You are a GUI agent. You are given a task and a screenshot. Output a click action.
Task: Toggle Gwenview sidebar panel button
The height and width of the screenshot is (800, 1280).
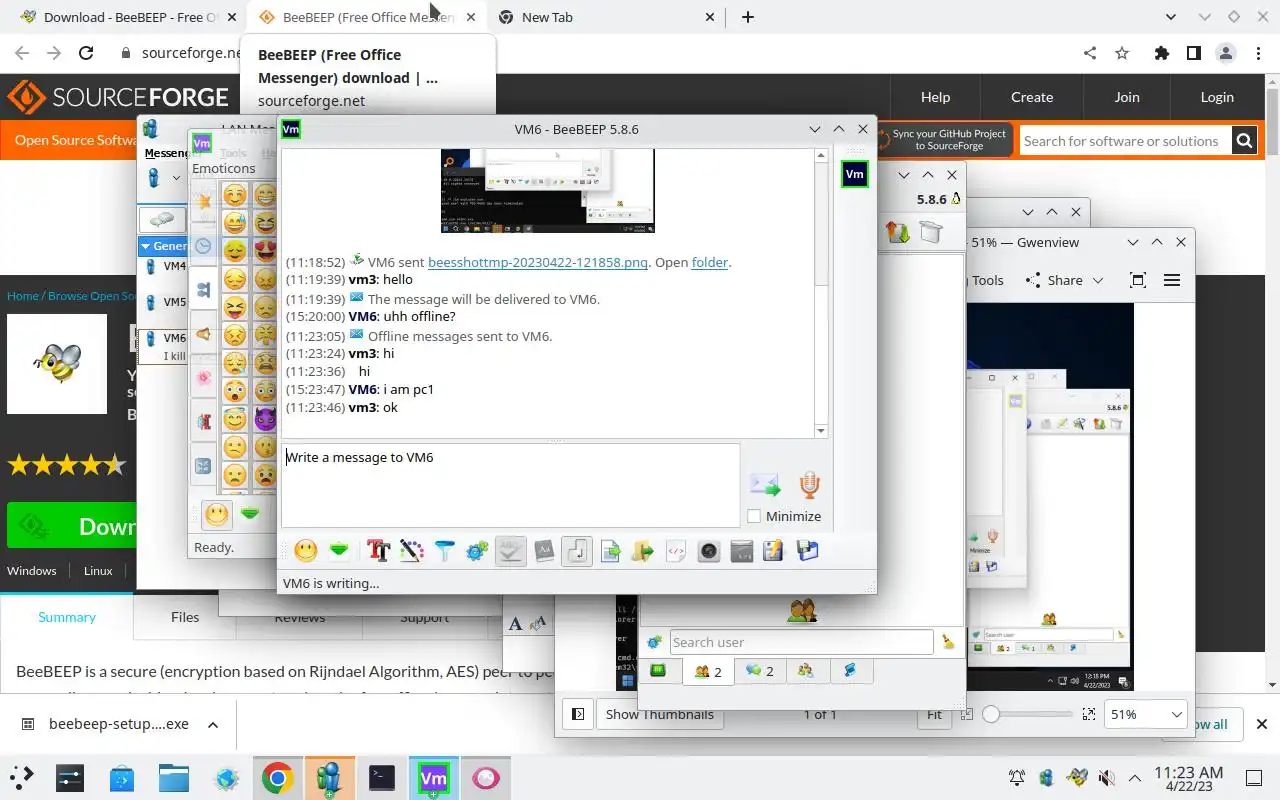[578, 714]
